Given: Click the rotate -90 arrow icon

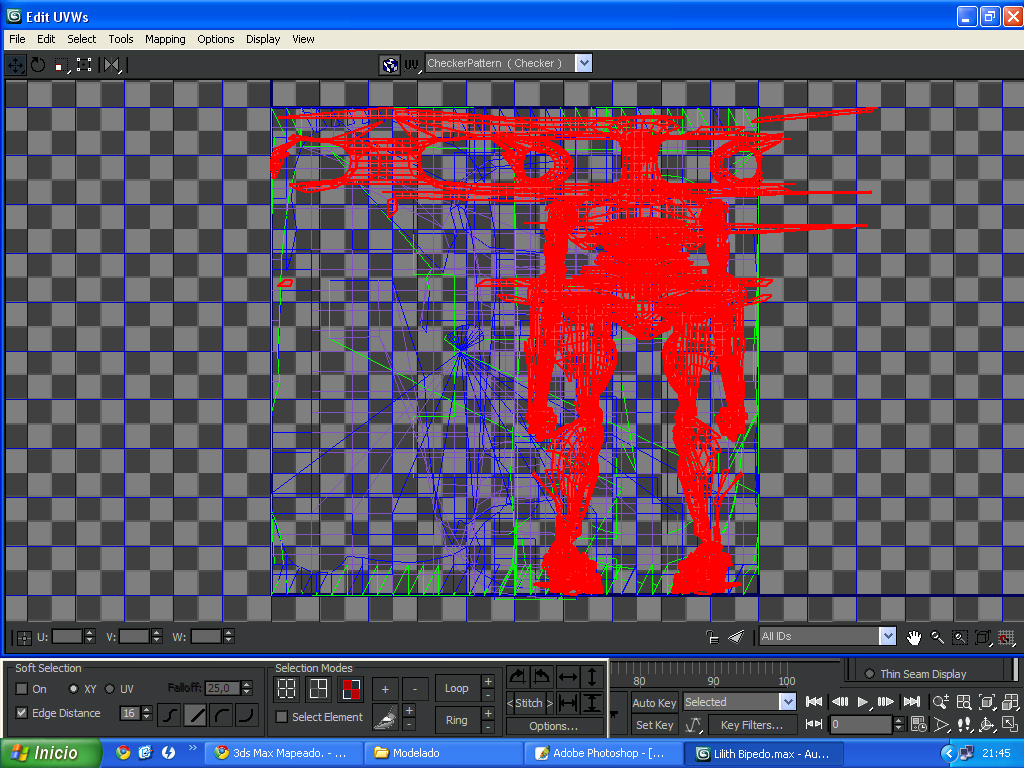Looking at the screenshot, I should [543, 677].
